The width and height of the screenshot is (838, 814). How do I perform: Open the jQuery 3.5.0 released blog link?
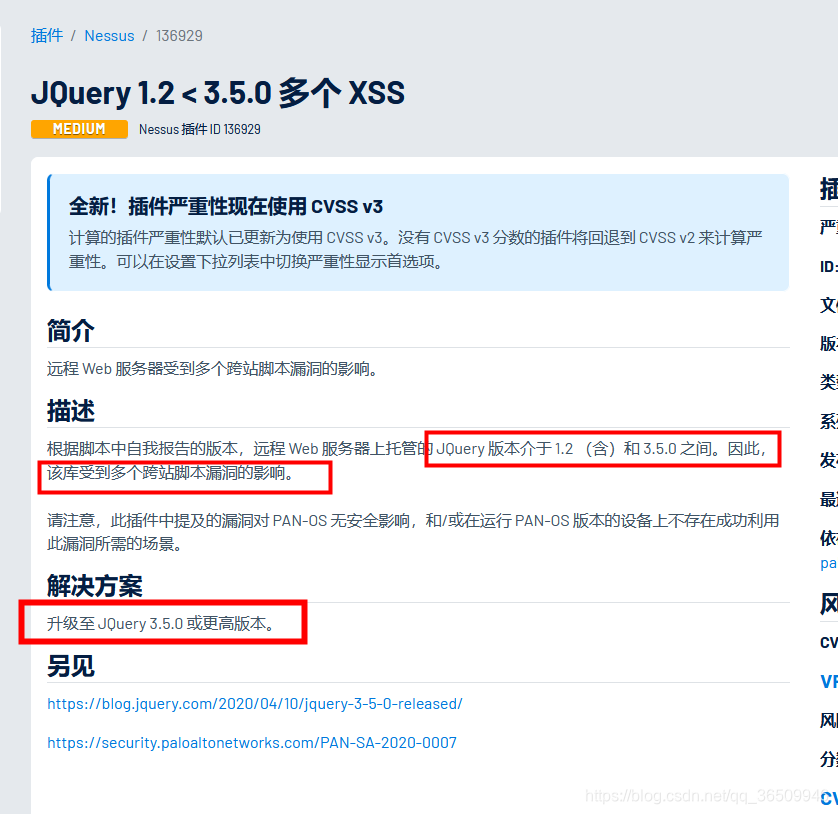click(255, 704)
